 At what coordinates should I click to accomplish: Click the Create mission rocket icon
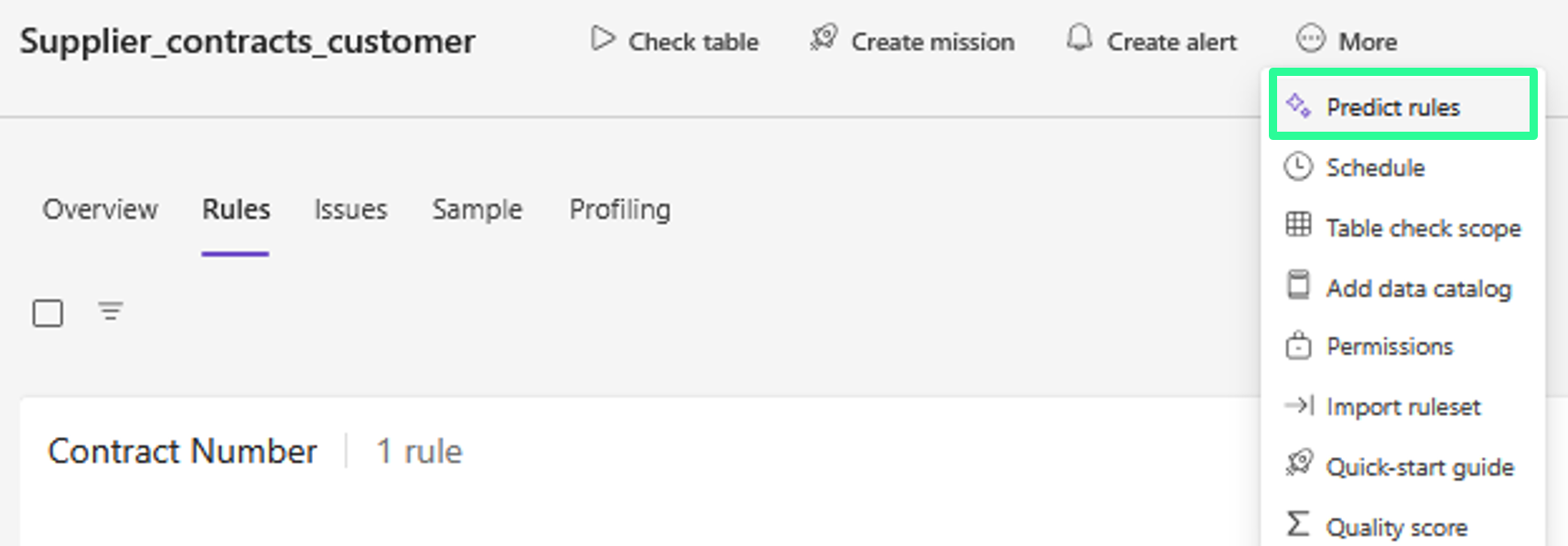tap(823, 38)
